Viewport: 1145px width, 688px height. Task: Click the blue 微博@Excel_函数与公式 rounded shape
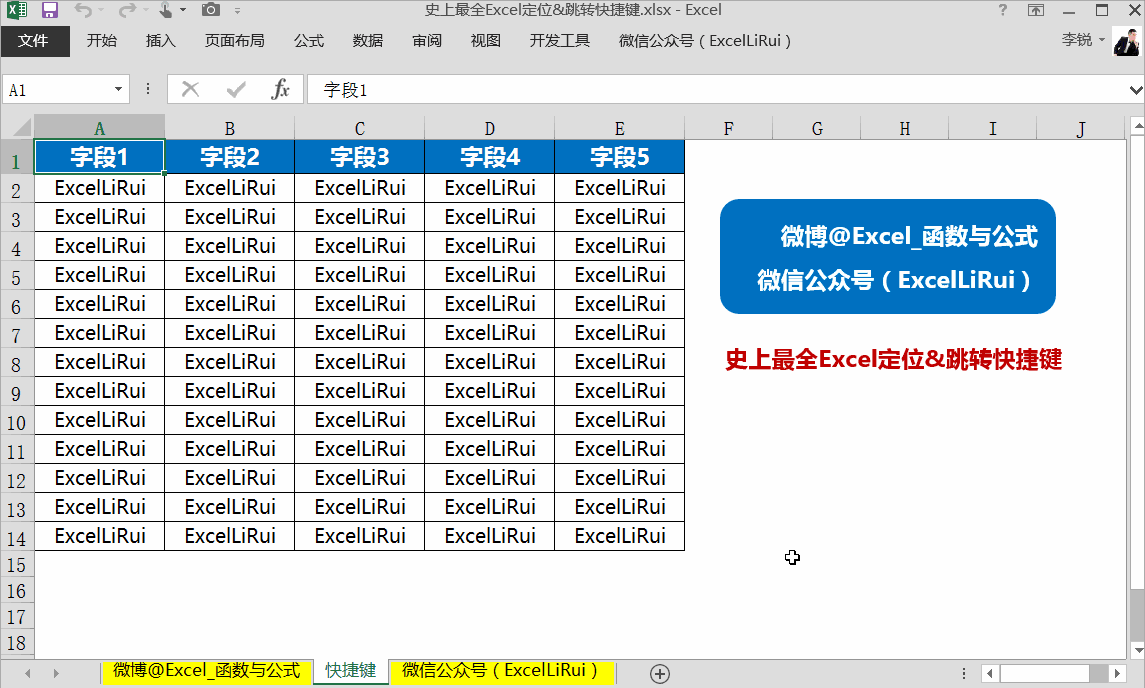click(x=888, y=256)
